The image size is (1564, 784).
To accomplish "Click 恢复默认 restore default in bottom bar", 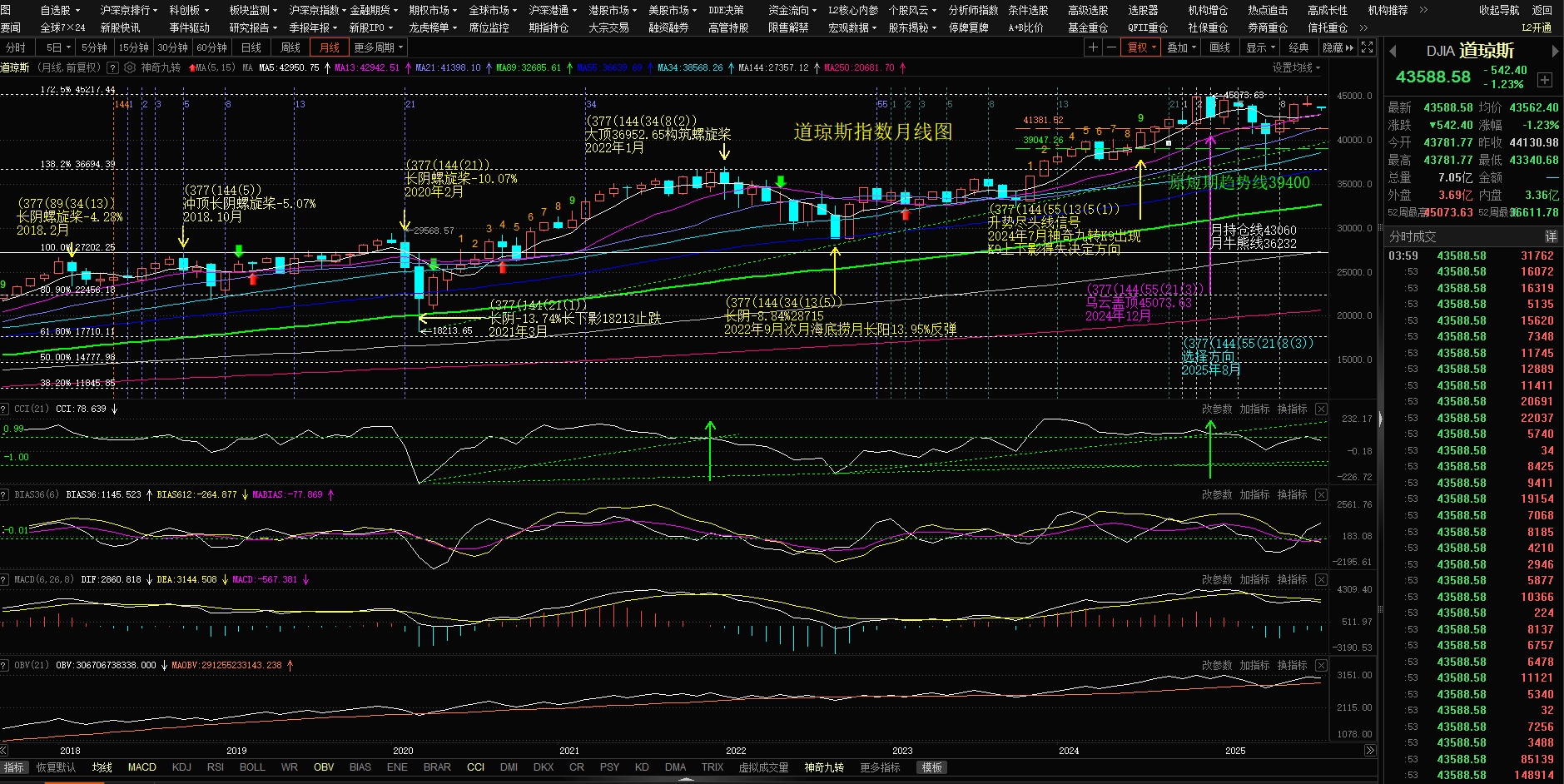I will point(56,767).
